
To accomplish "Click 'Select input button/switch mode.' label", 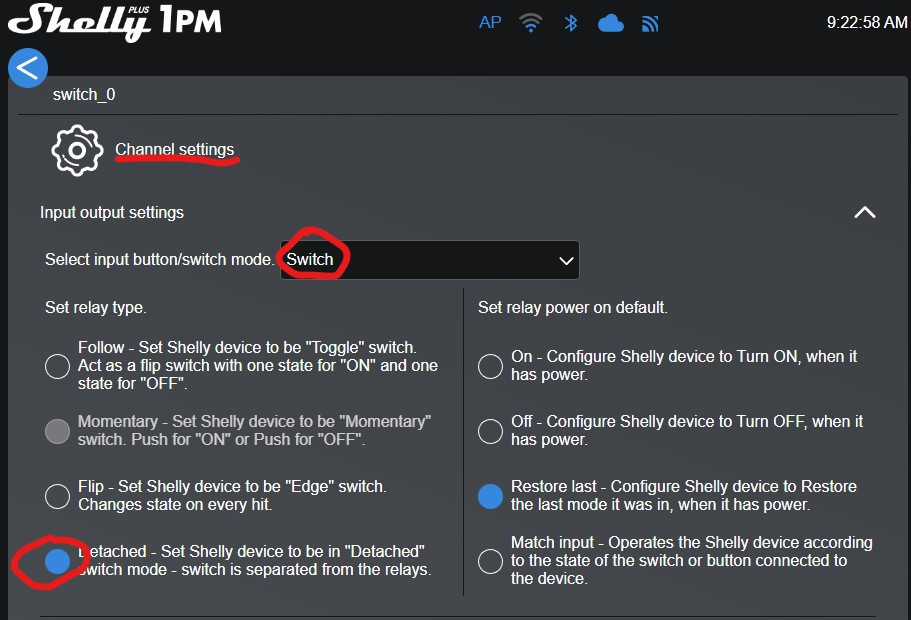I will [160, 259].
